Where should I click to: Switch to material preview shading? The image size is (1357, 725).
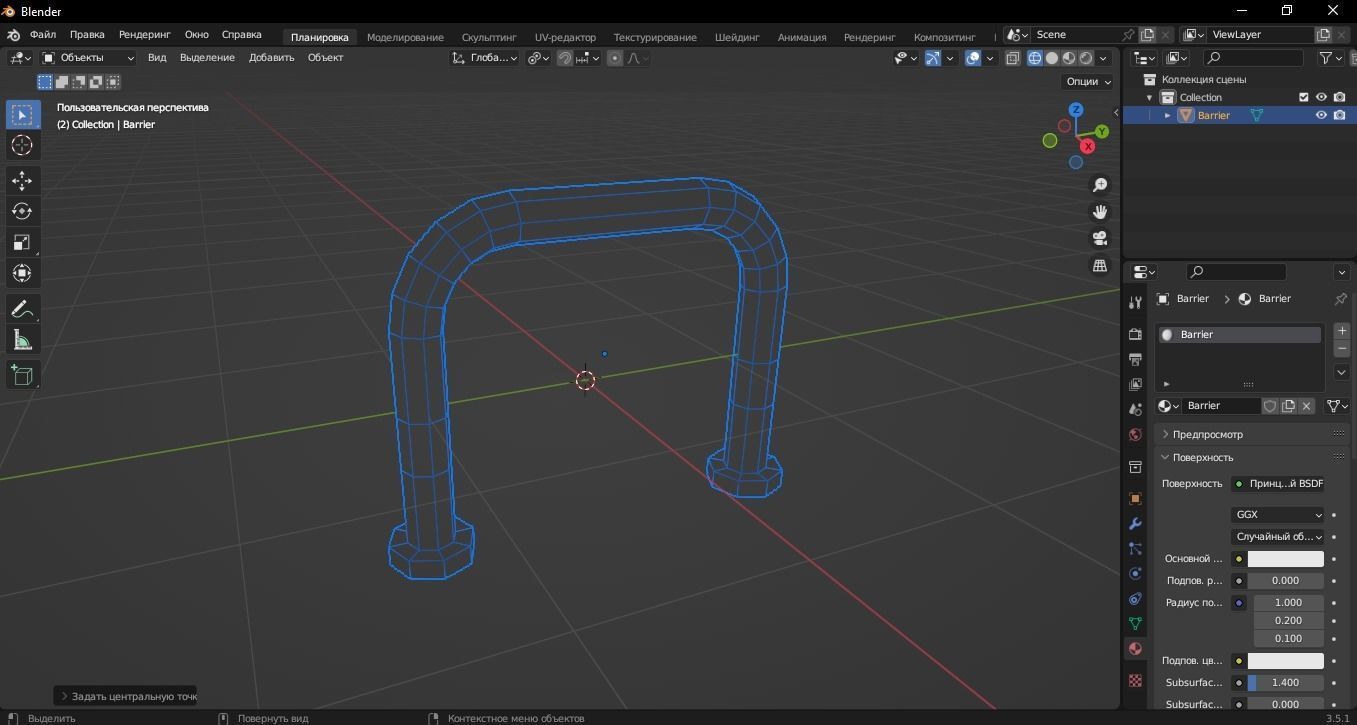coord(1069,58)
